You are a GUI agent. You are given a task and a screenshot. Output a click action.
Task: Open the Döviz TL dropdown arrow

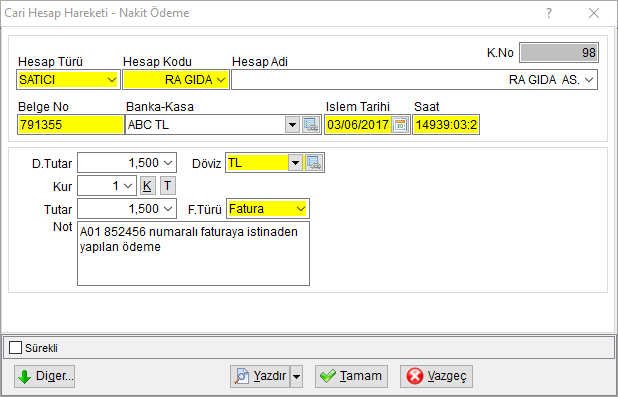click(295, 163)
